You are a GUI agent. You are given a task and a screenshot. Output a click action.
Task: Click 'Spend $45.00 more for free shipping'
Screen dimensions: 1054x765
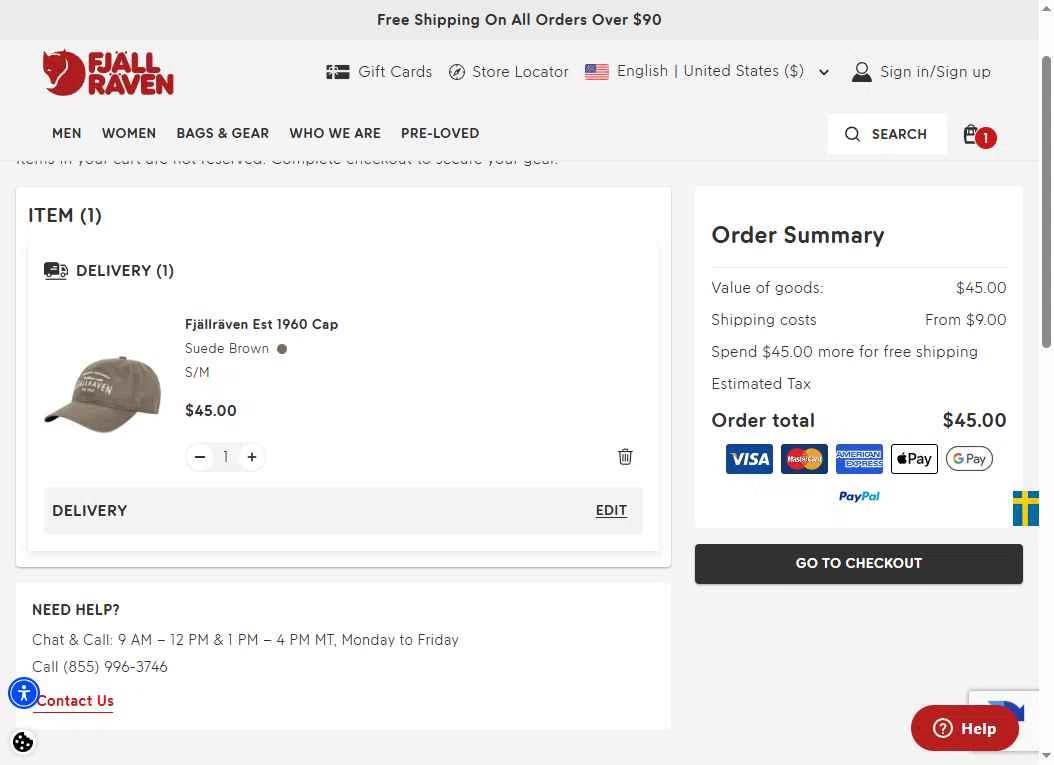pyautogui.click(x=844, y=352)
